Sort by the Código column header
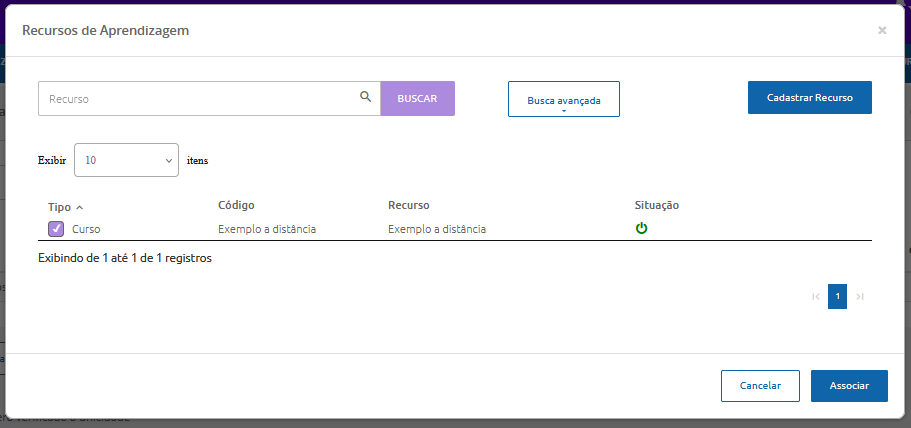Image resolution: width=911 pixels, height=428 pixels. click(x=236, y=205)
